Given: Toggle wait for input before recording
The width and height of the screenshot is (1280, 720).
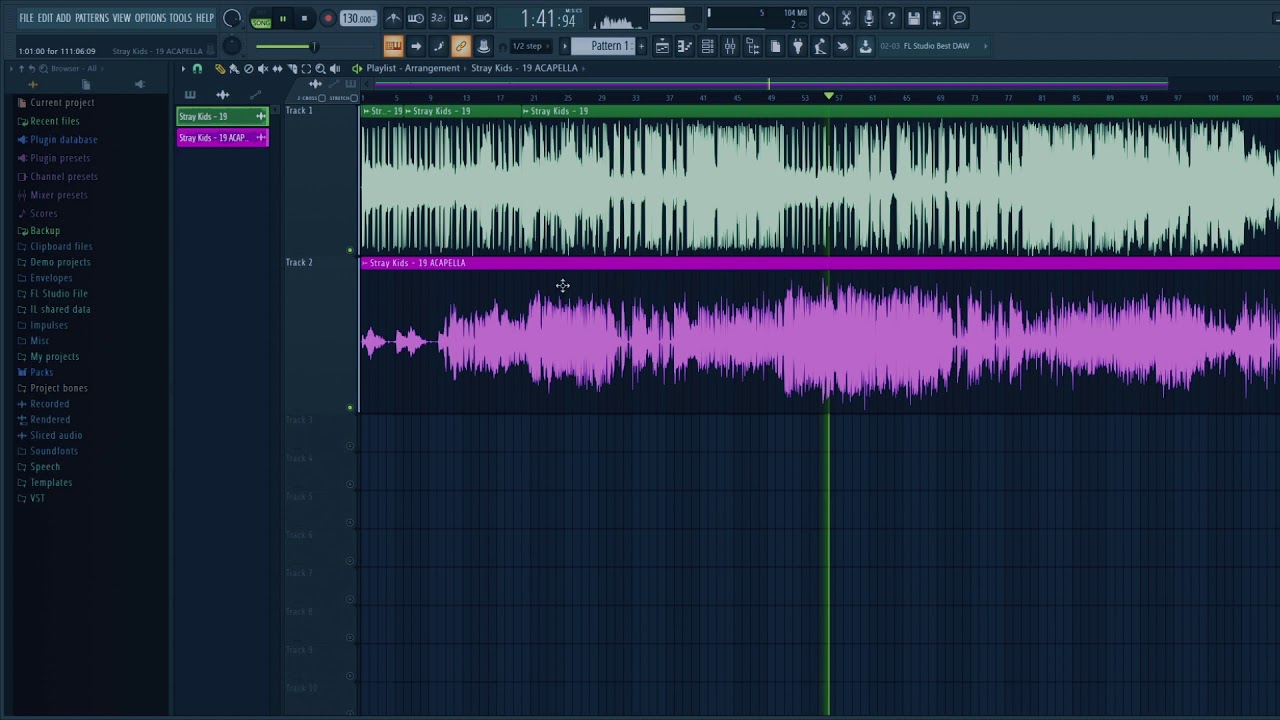Looking at the screenshot, I should (x=416, y=18).
